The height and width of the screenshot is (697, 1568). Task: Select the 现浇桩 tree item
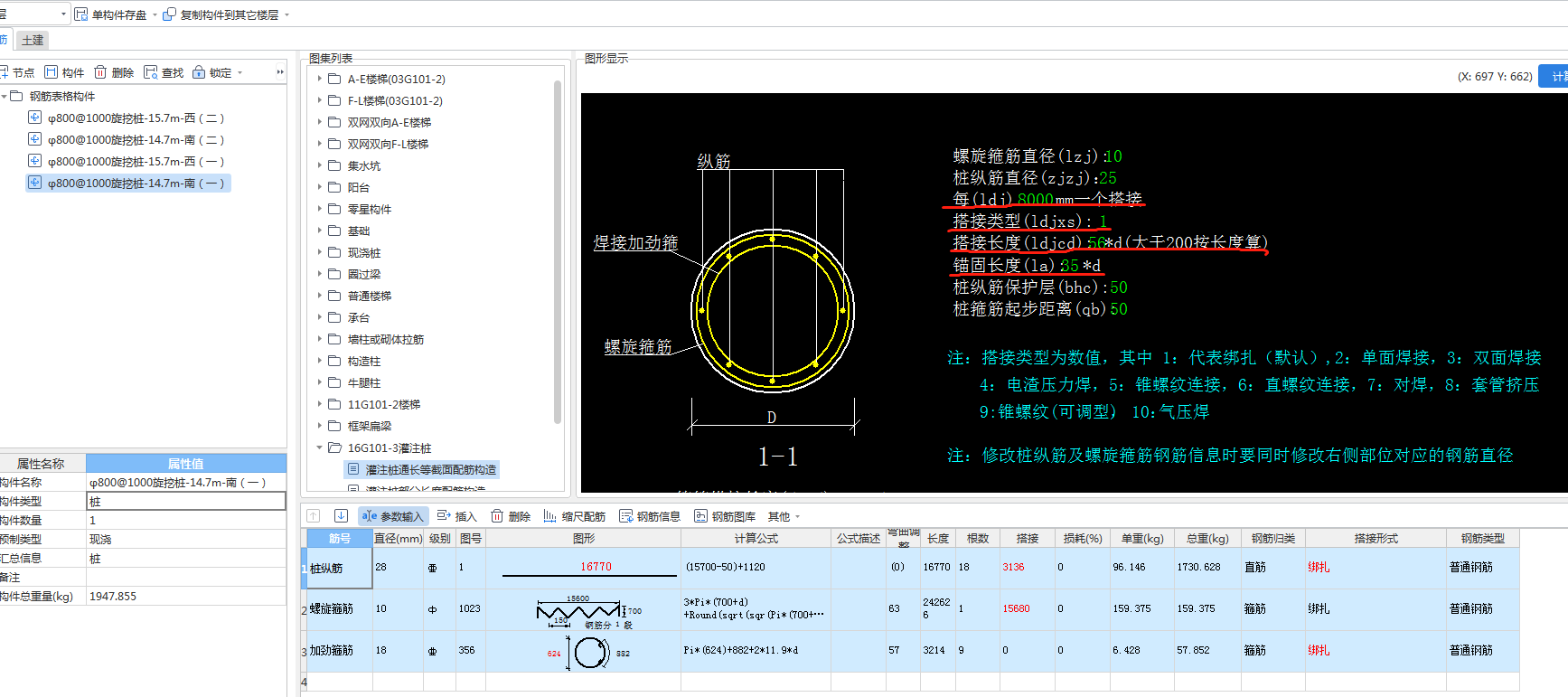(x=366, y=252)
